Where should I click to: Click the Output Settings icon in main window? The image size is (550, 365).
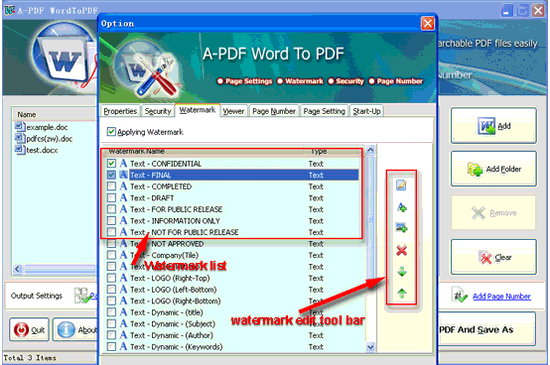[x=83, y=296]
